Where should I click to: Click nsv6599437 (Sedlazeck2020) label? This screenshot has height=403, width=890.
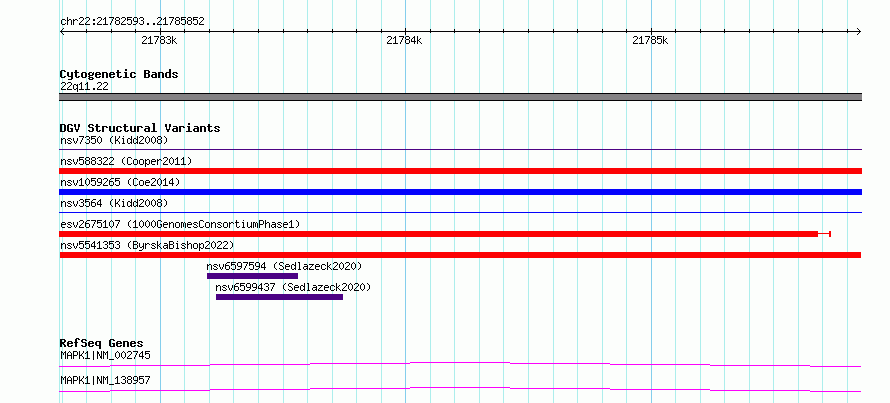(293, 287)
